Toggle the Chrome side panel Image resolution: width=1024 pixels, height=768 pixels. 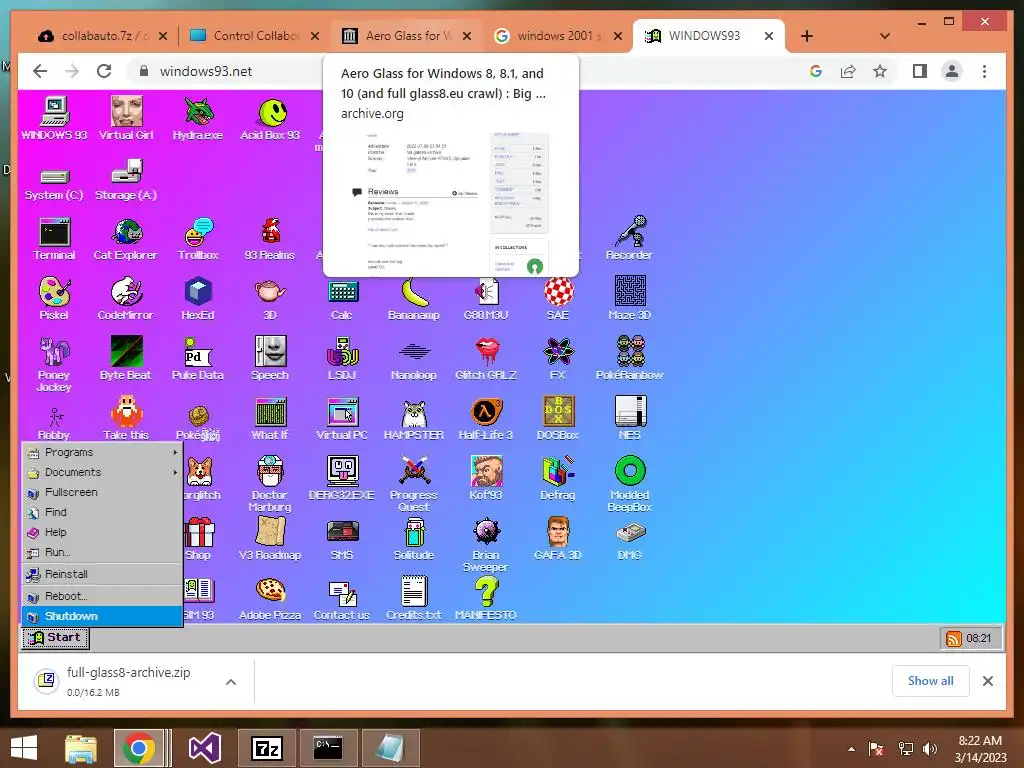tap(920, 71)
